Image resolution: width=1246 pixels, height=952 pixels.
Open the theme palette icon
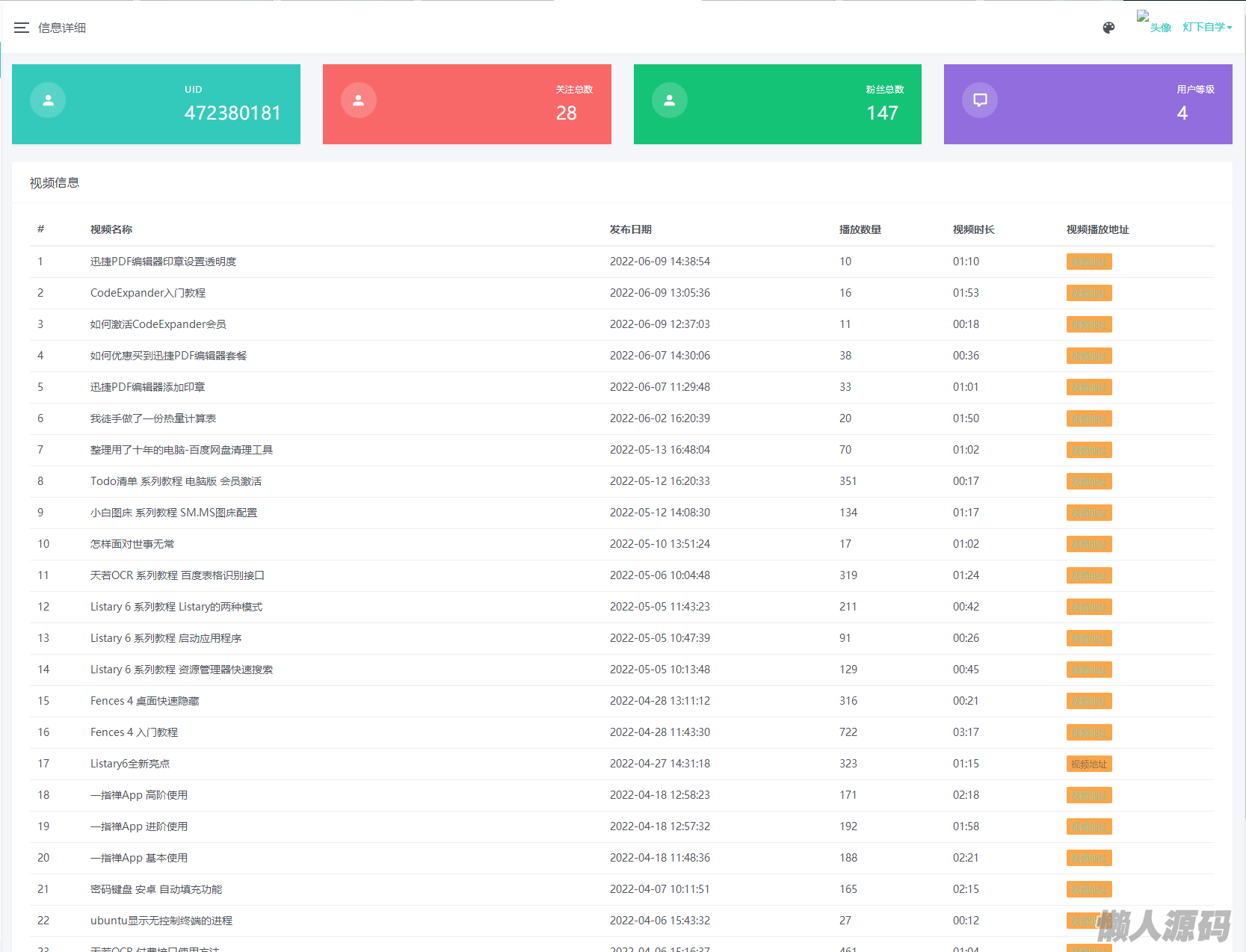pyautogui.click(x=1108, y=28)
